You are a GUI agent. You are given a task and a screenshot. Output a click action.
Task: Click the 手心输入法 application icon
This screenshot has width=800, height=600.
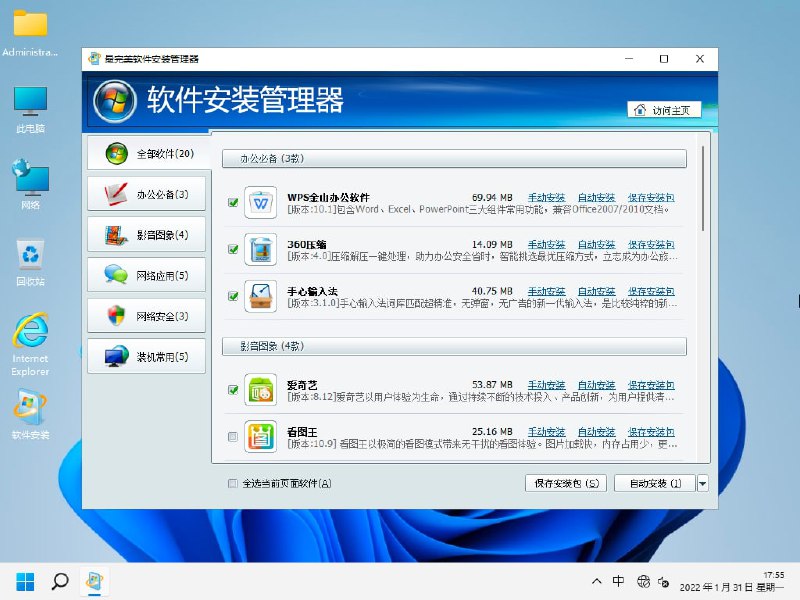(x=259, y=297)
